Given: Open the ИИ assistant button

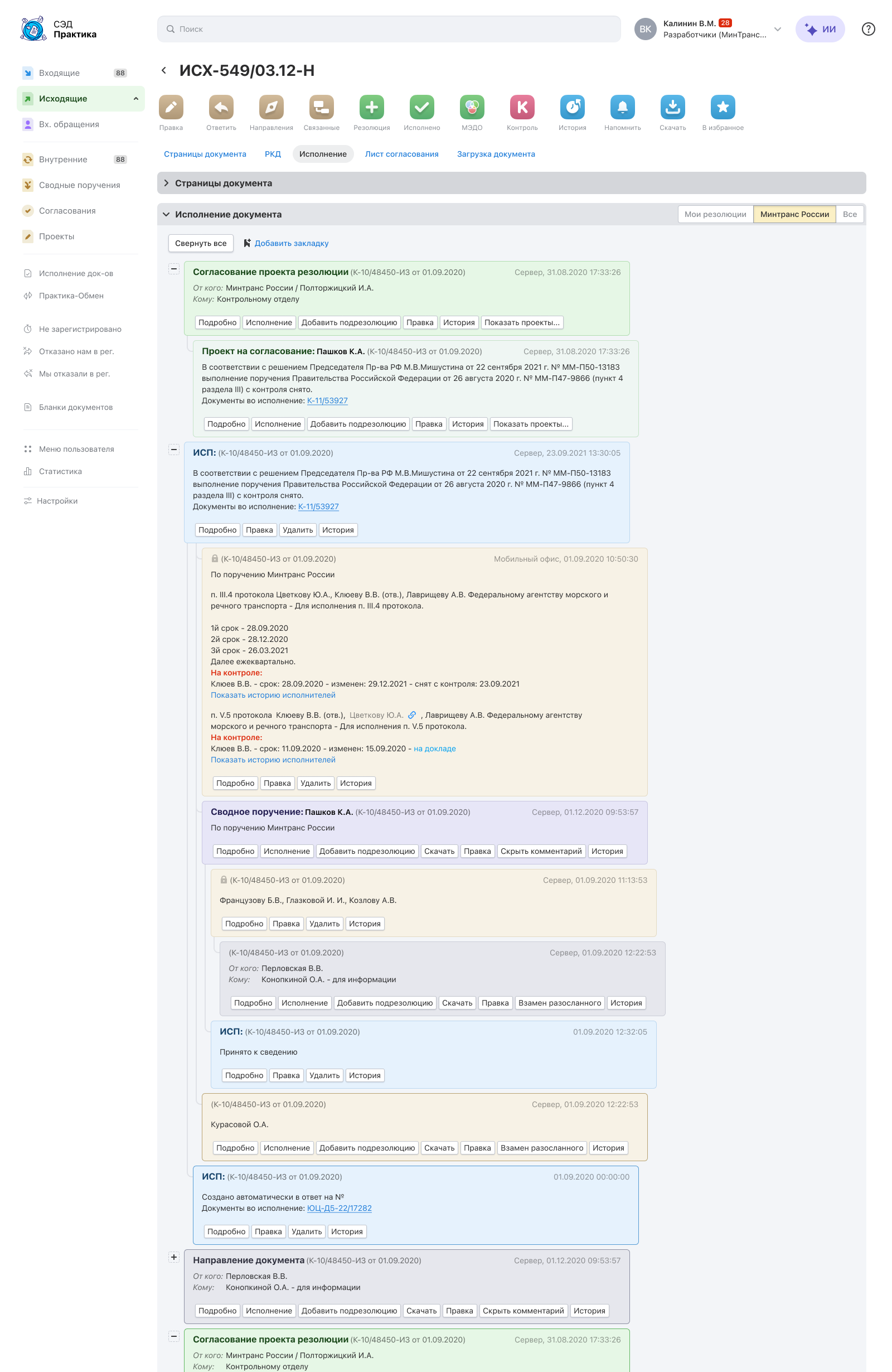Looking at the screenshot, I should [x=820, y=30].
